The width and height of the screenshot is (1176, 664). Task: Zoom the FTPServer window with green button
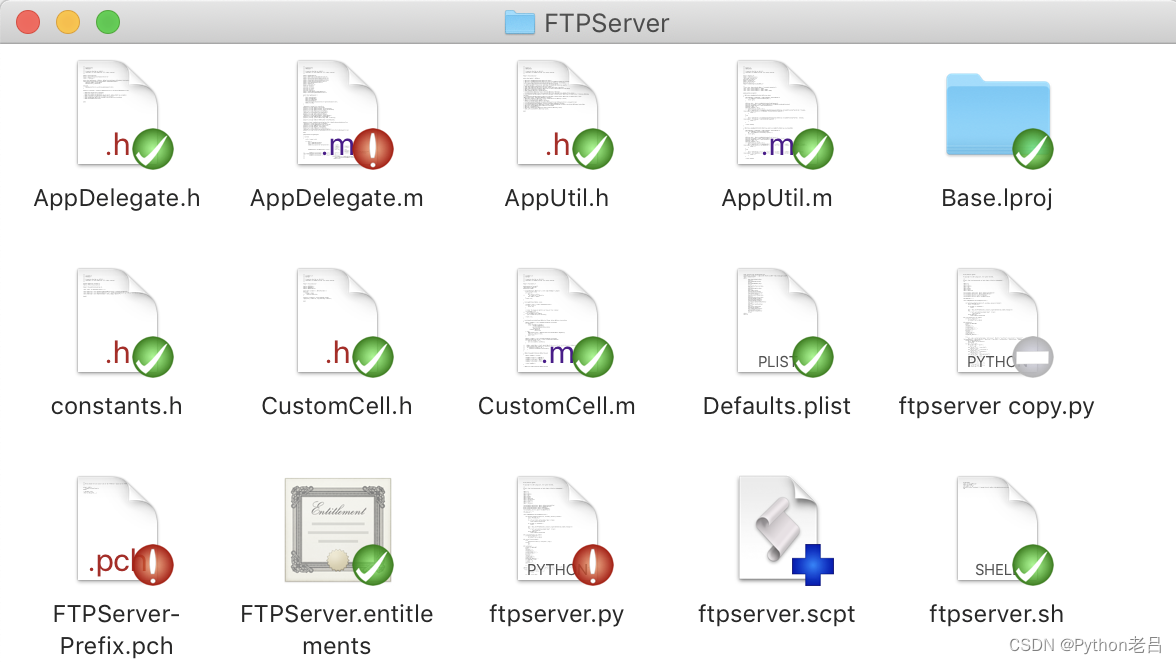pyautogui.click(x=108, y=22)
